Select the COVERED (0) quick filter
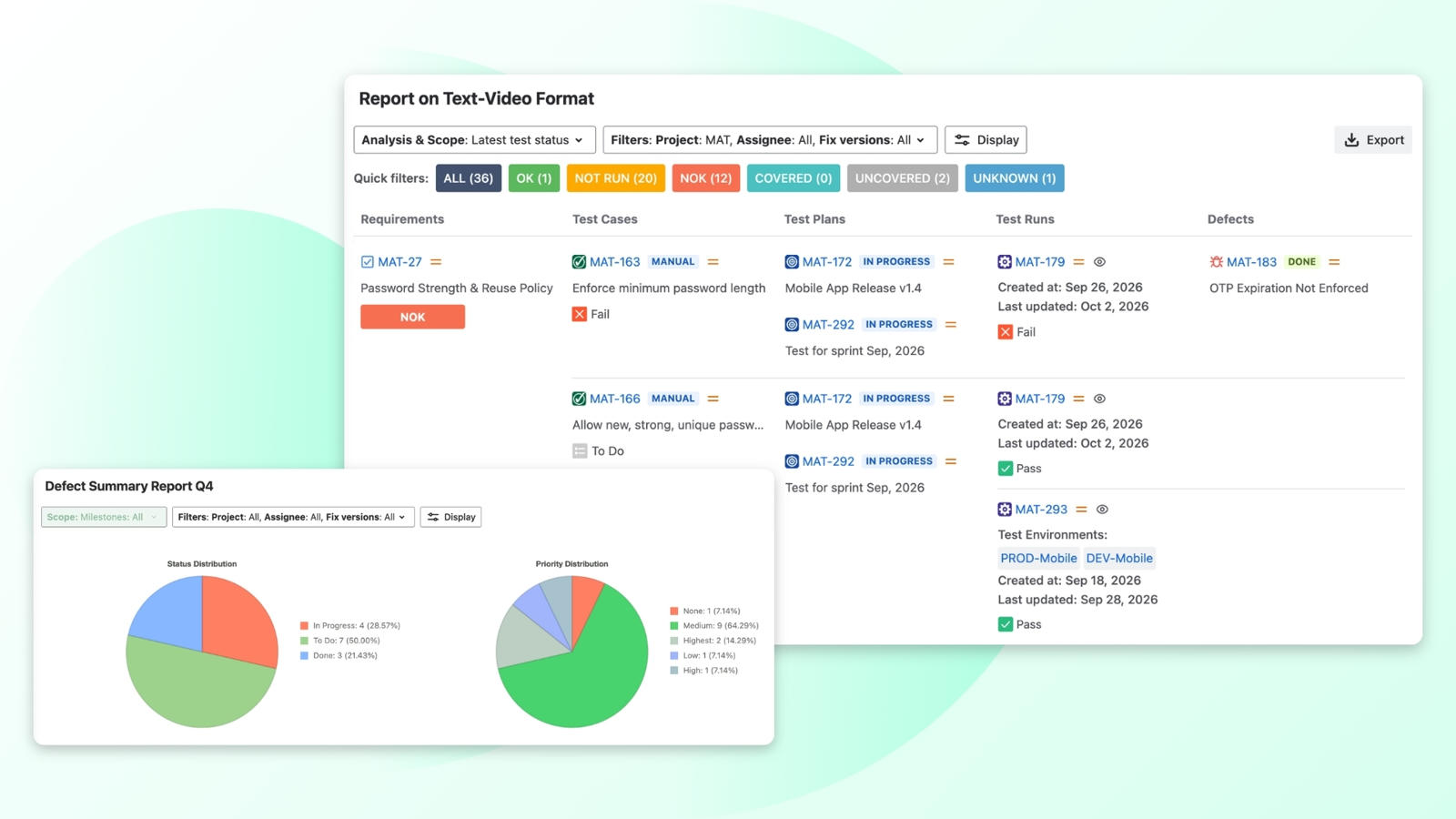The width and height of the screenshot is (1456, 819). pos(794,178)
